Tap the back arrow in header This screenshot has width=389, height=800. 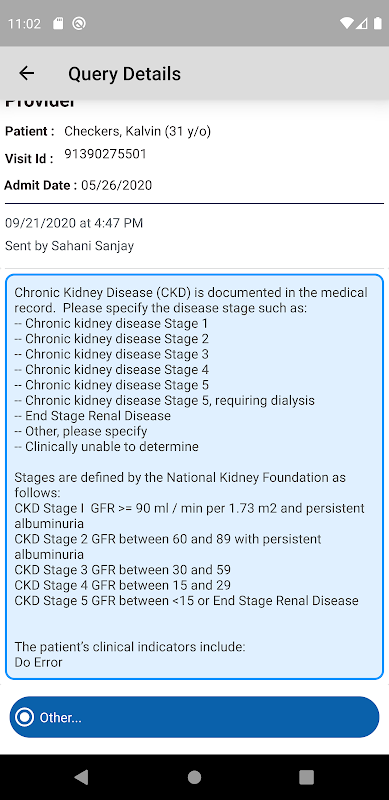point(27,73)
